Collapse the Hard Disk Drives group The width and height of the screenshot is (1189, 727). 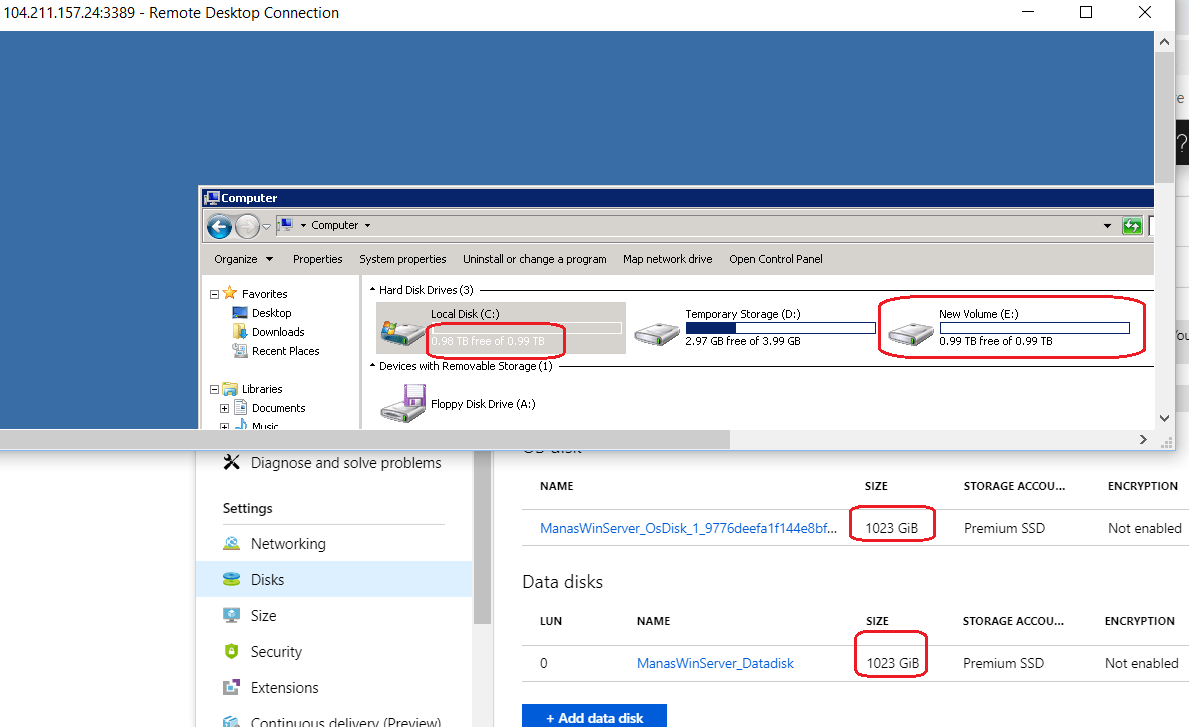pos(372,290)
